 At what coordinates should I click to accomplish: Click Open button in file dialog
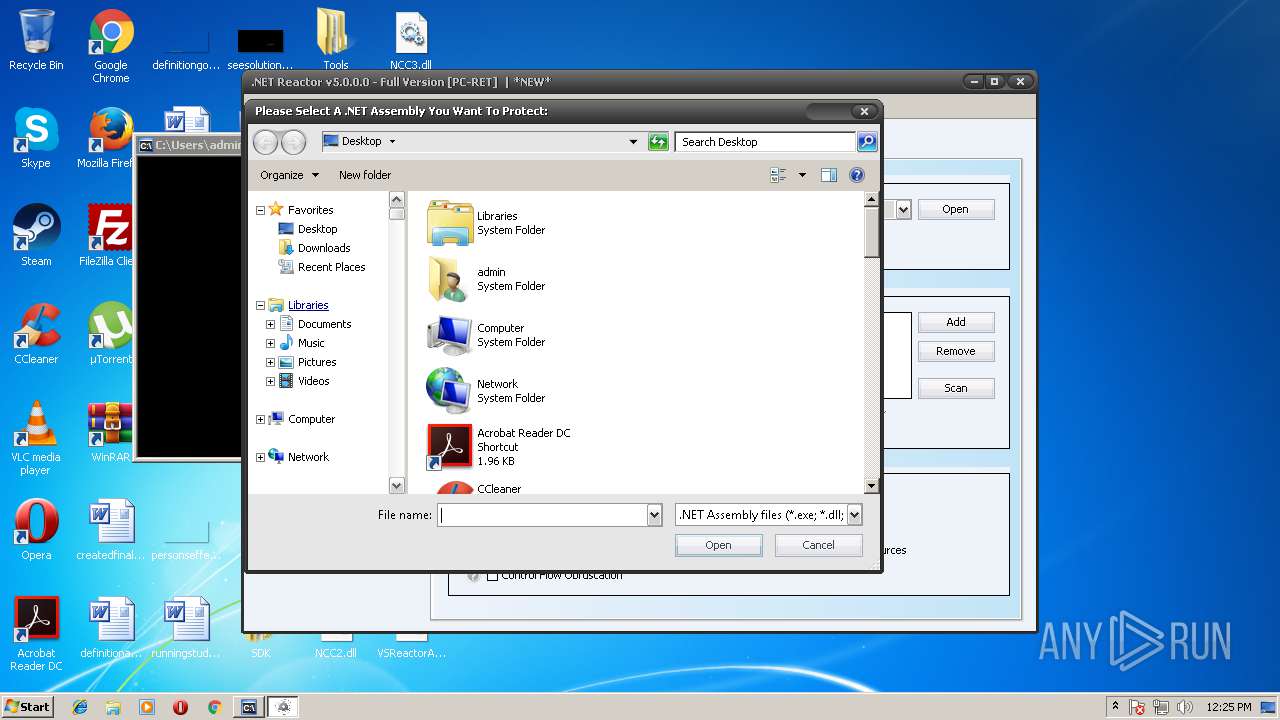point(718,545)
